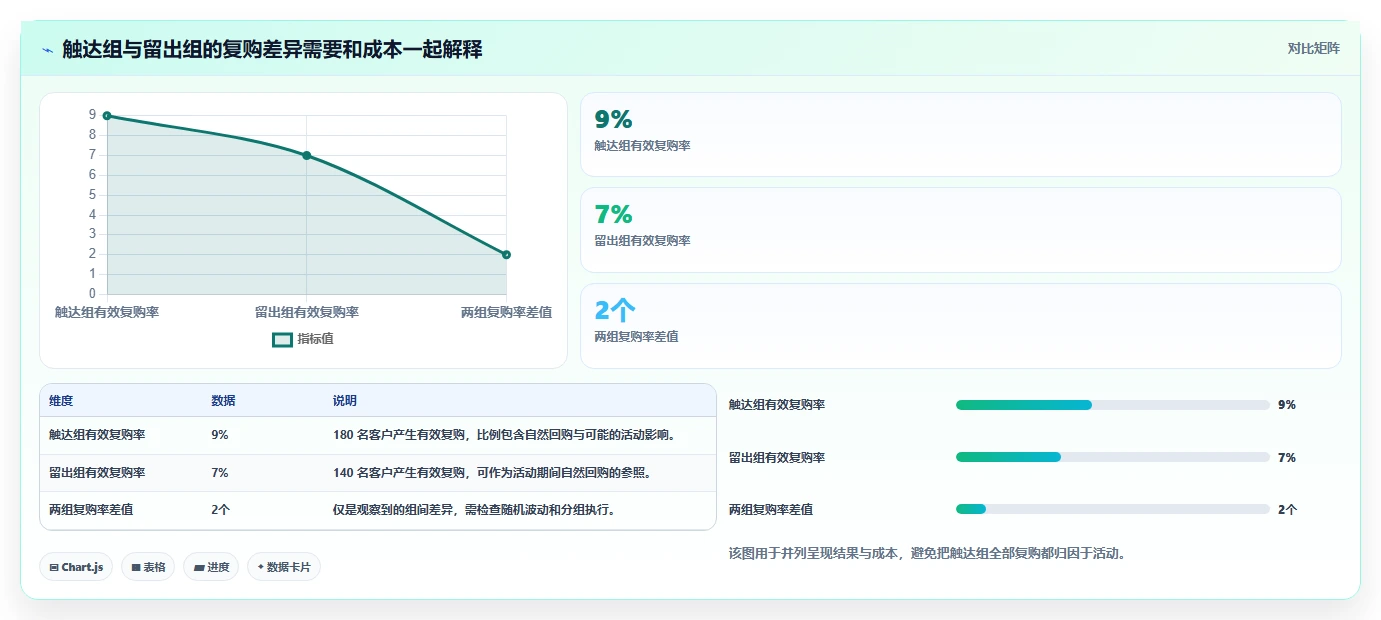Click the icon inside the Chart.js chip
The height and width of the screenshot is (620, 1381).
click(54, 568)
